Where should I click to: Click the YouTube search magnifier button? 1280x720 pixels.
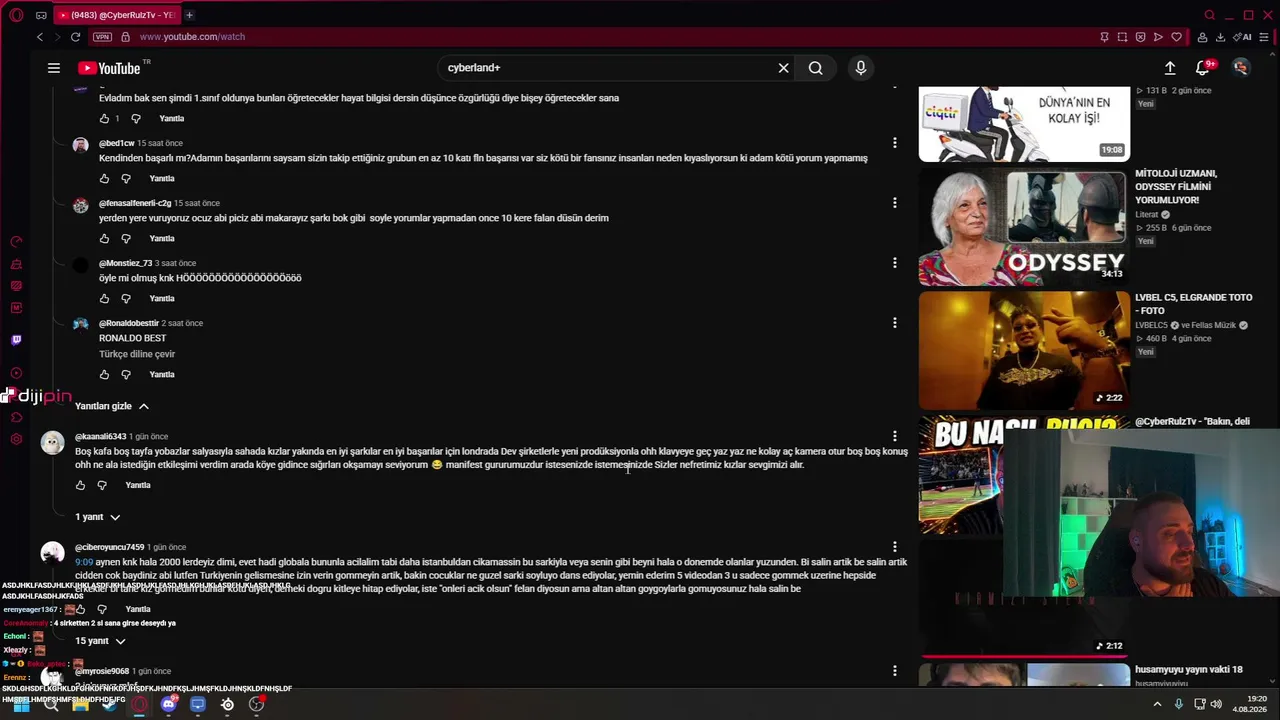(x=816, y=68)
